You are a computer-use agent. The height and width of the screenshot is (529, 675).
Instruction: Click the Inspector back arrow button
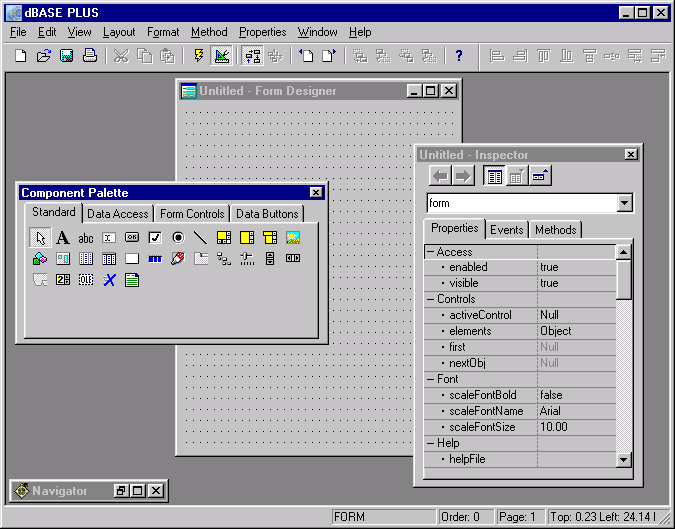point(440,176)
